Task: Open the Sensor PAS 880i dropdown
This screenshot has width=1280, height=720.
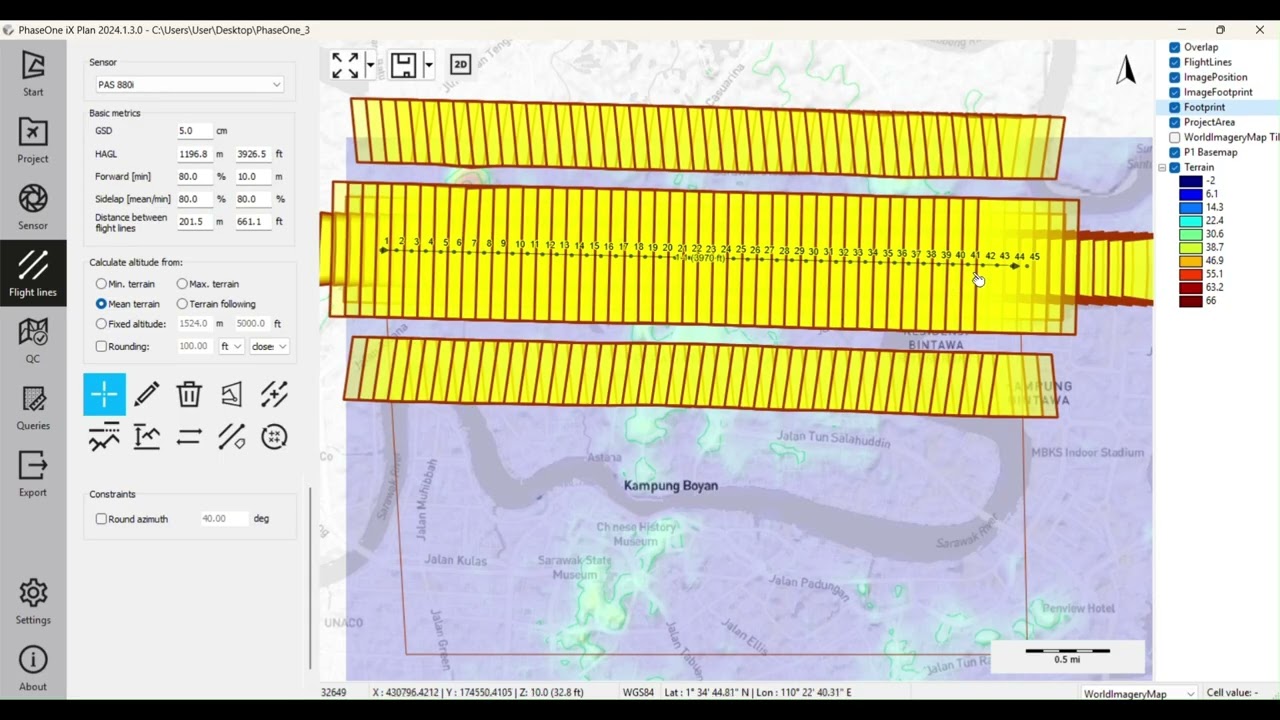Action: (x=189, y=85)
